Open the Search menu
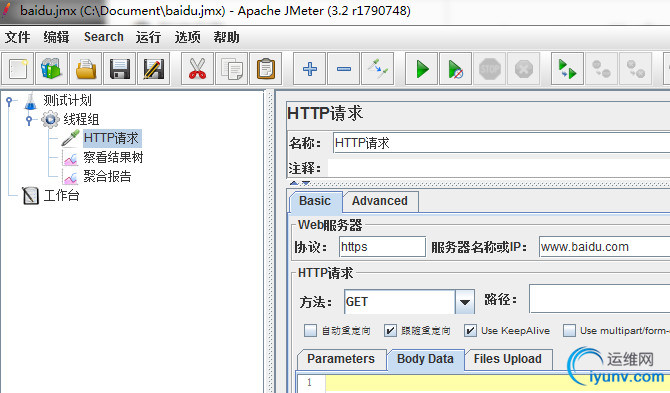The image size is (670, 393). 104,37
